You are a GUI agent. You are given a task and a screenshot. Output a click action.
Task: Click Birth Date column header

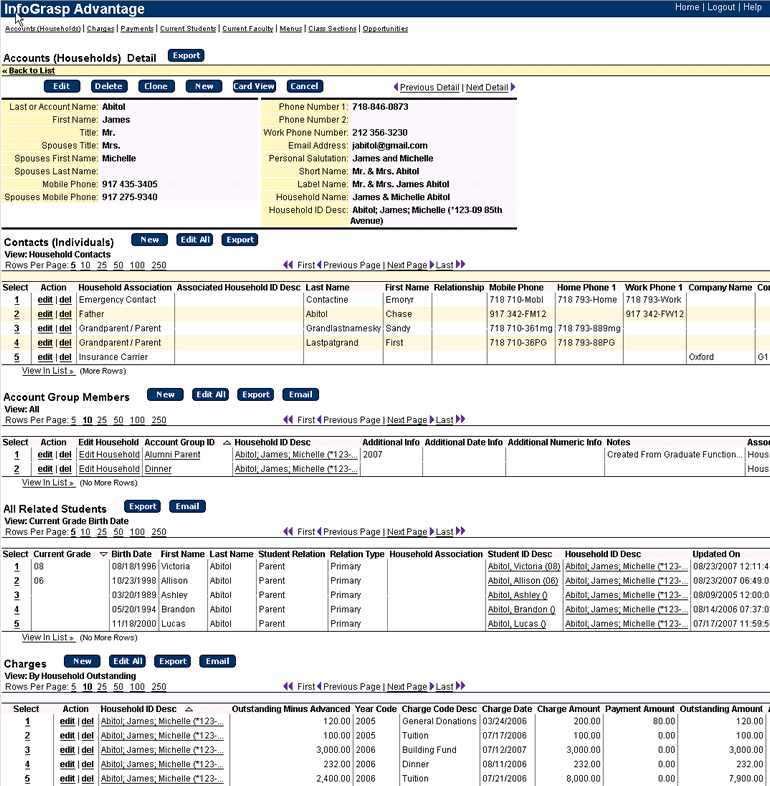click(131, 554)
